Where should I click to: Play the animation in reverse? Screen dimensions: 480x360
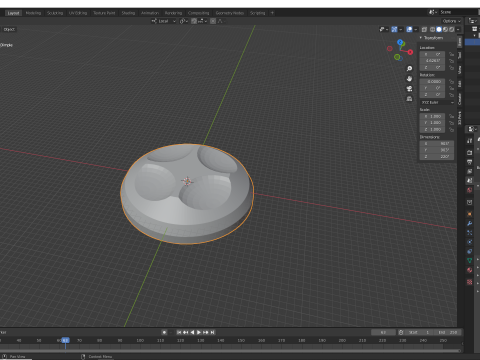click(x=192, y=332)
